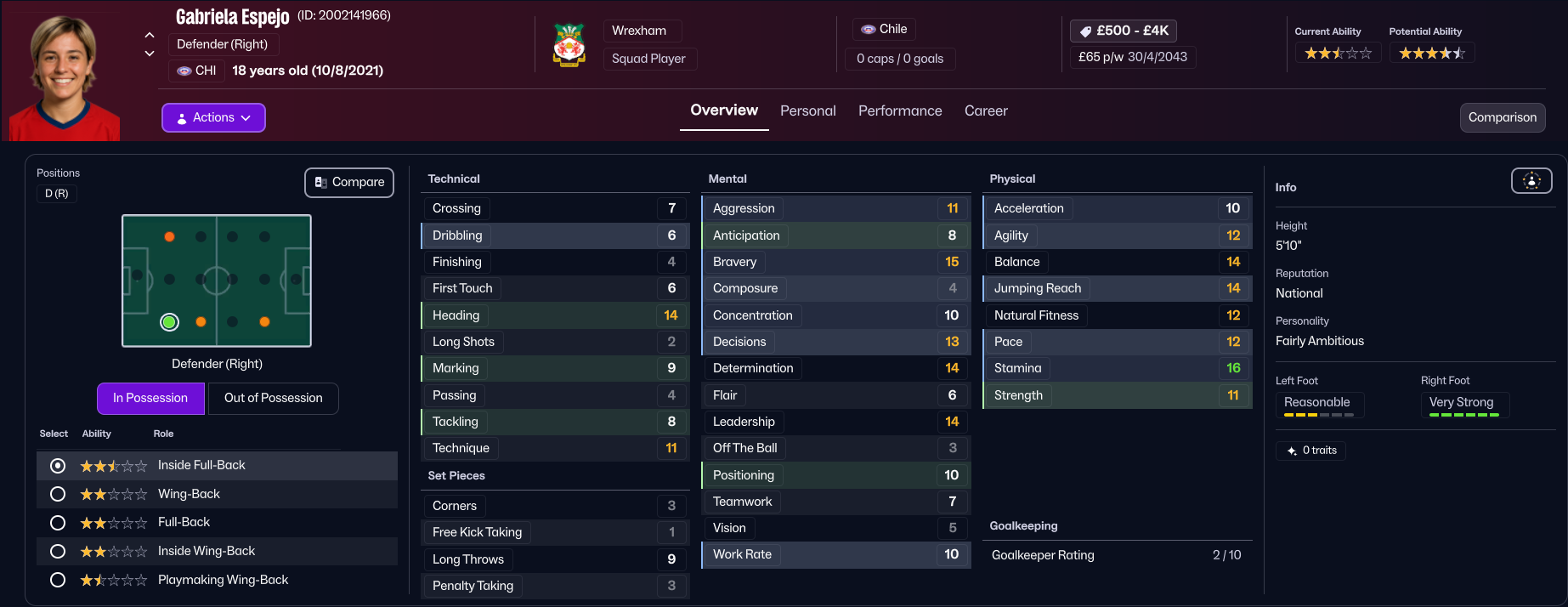Viewport: 1568px width, 607px height.
Task: Open the Career tab
Action: pyautogui.click(x=986, y=111)
